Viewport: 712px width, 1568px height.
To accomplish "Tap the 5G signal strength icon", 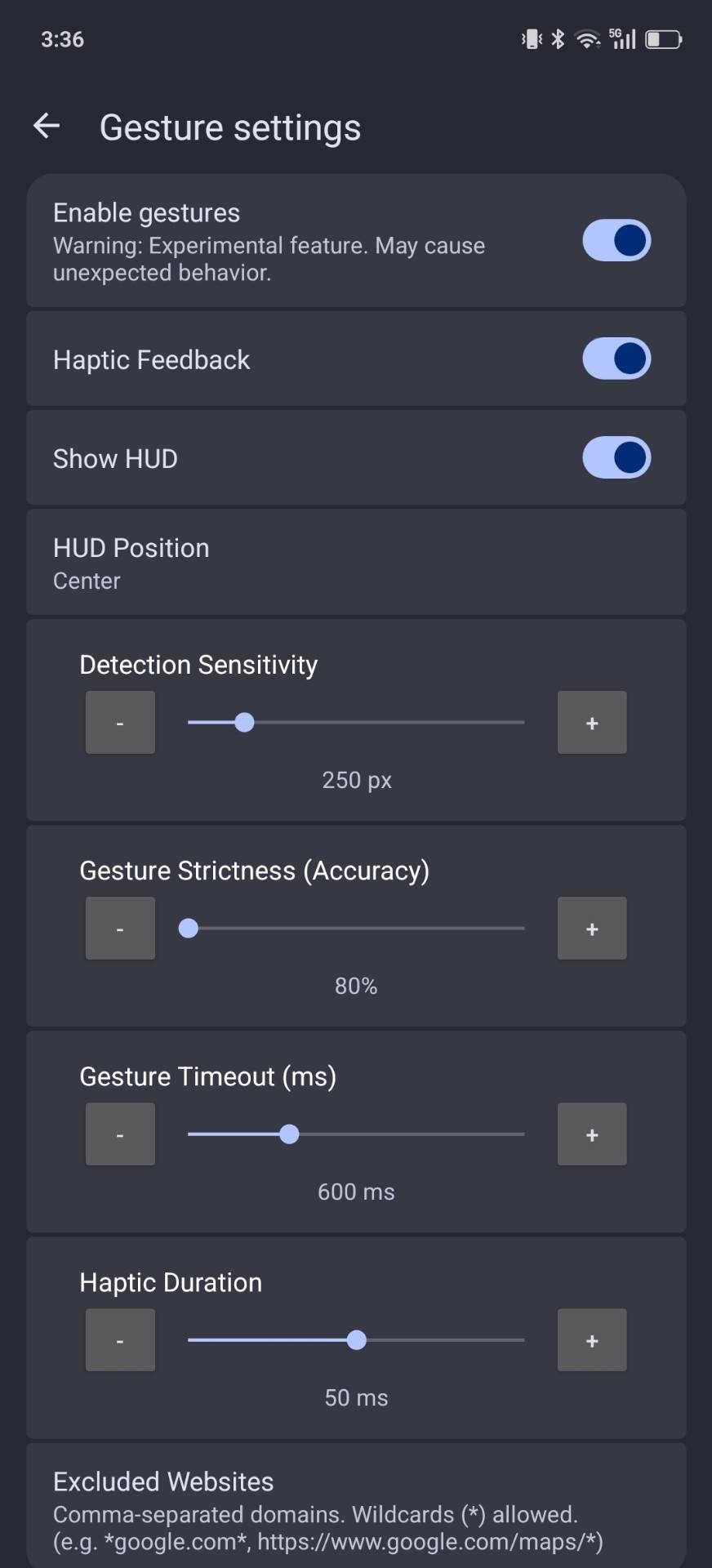I will click(x=623, y=38).
